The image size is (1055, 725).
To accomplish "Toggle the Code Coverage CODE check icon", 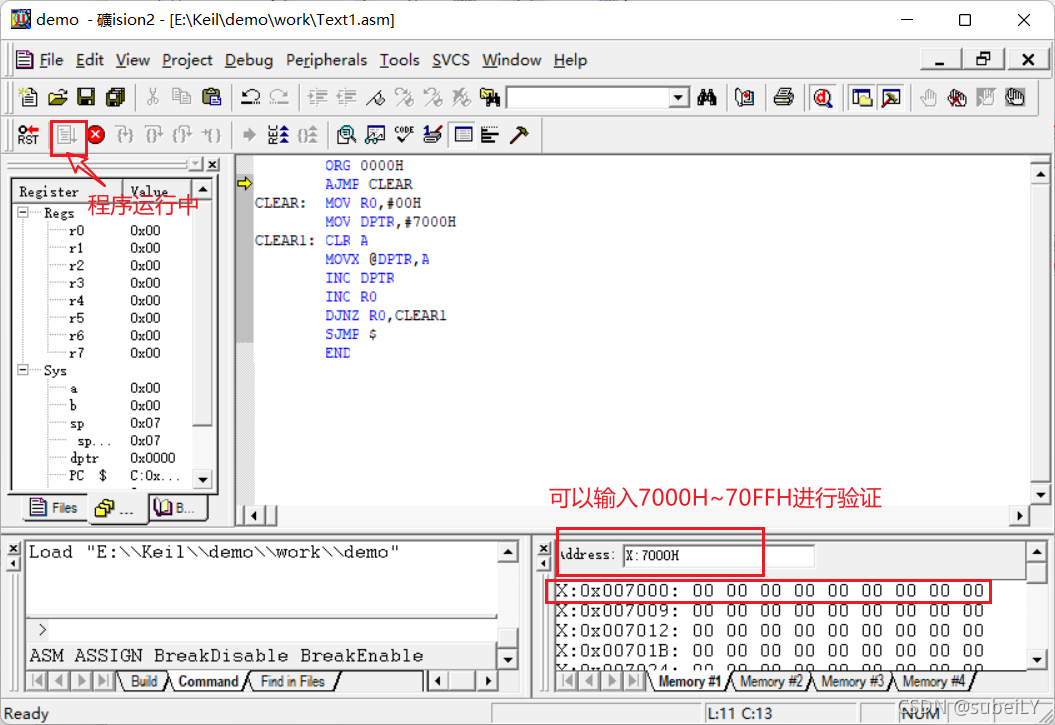I will pos(404,135).
